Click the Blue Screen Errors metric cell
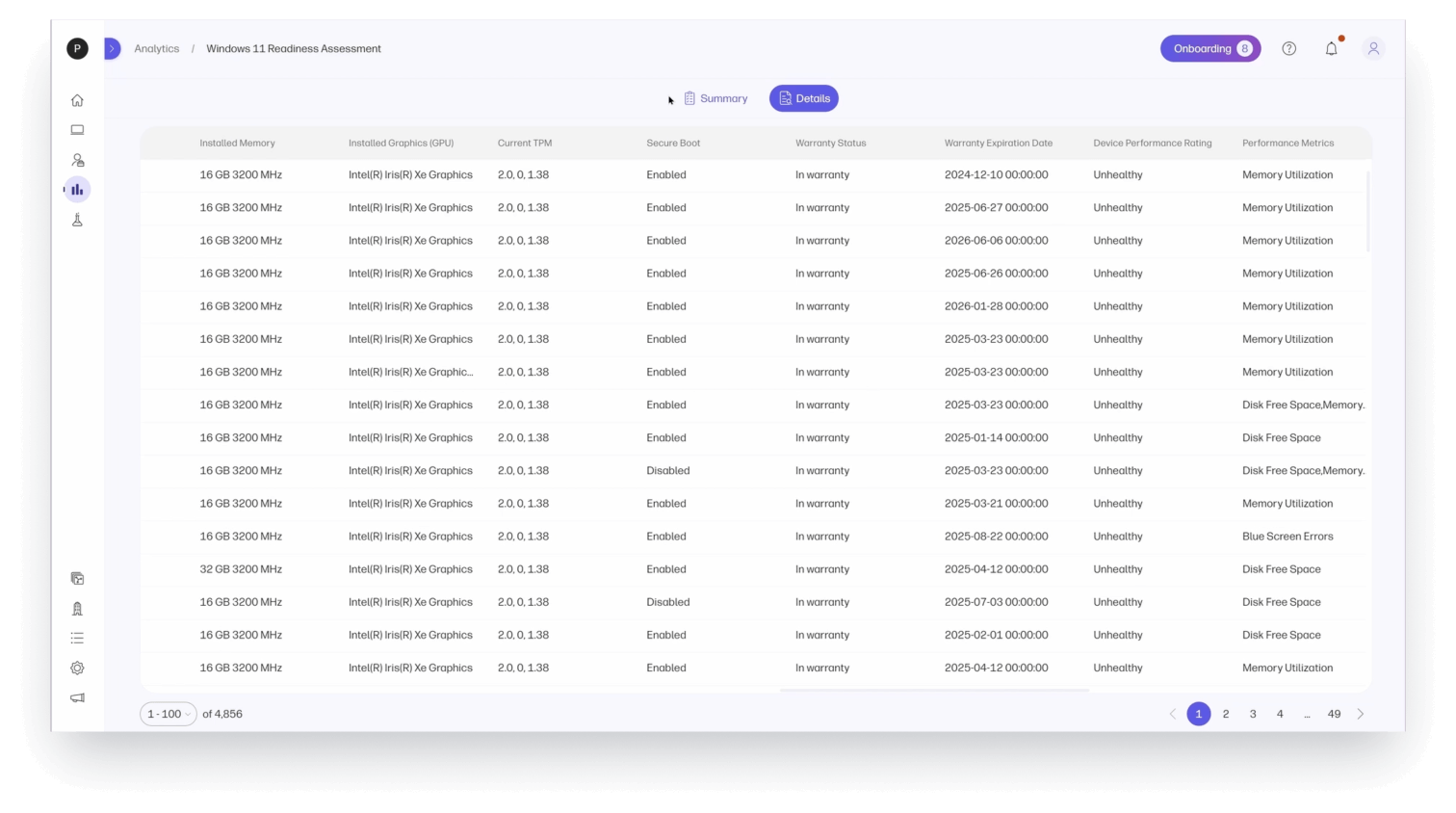Screen dimensions: 1456x813 coord(1287,537)
